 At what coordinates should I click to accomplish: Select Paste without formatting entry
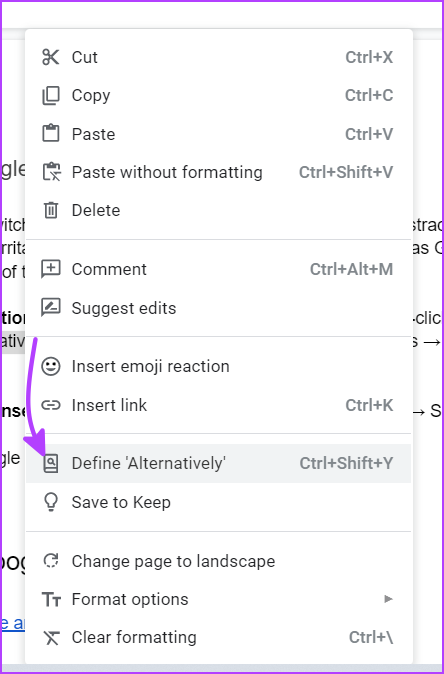(218, 172)
